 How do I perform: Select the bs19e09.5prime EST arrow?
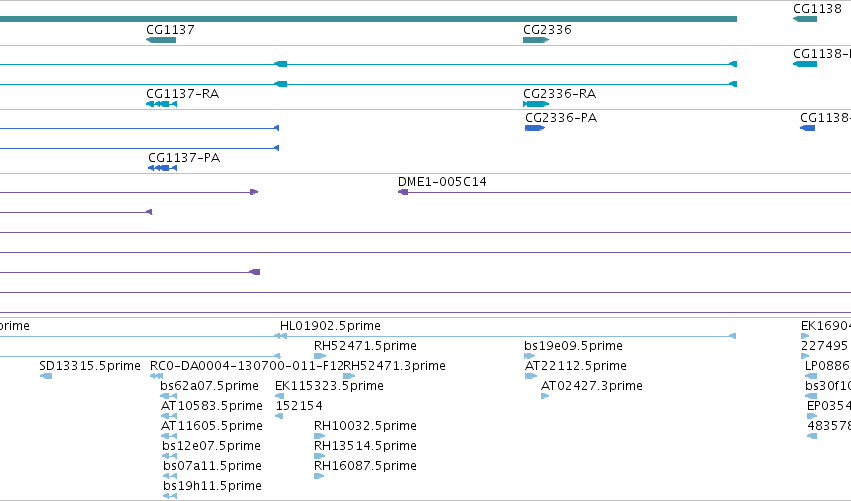click(530, 356)
